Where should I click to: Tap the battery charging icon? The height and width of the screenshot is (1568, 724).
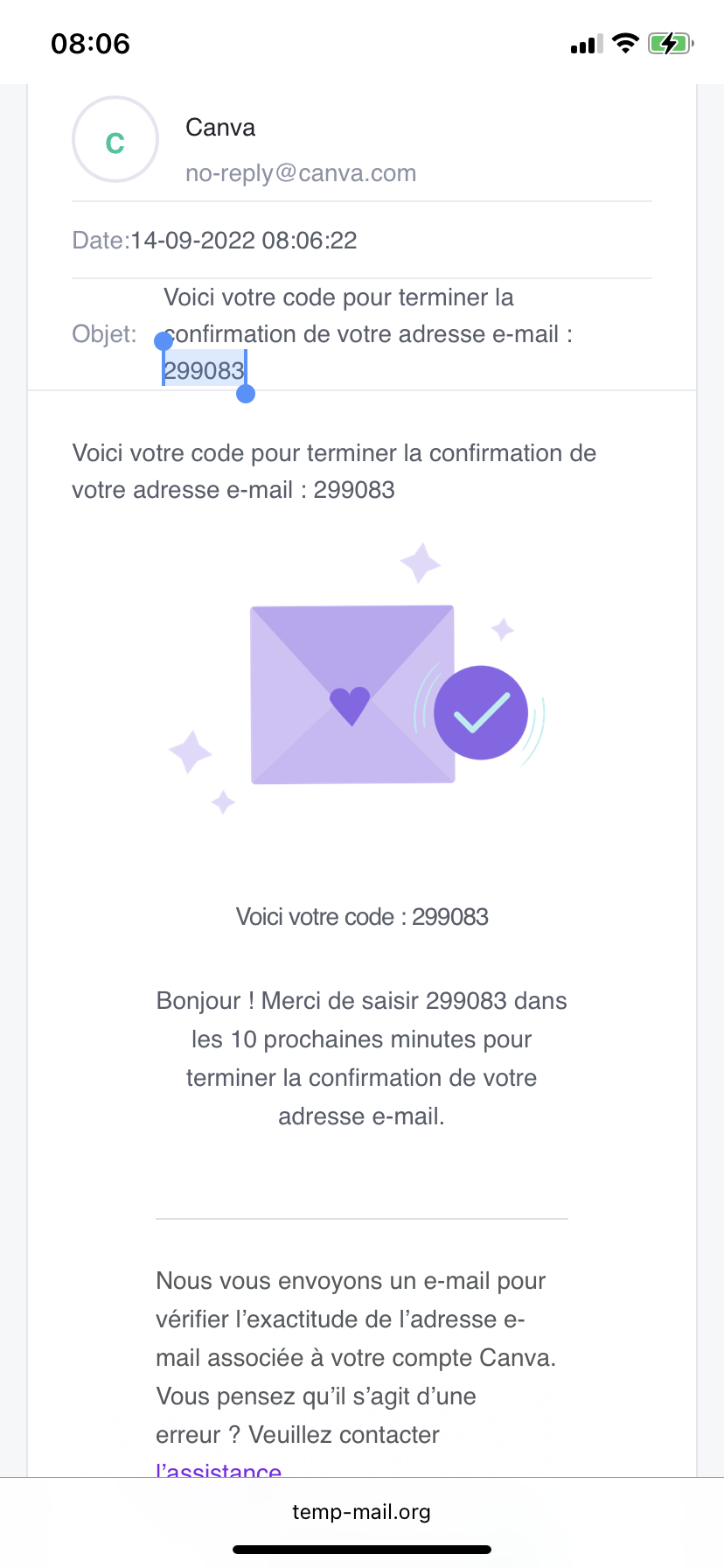(670, 43)
